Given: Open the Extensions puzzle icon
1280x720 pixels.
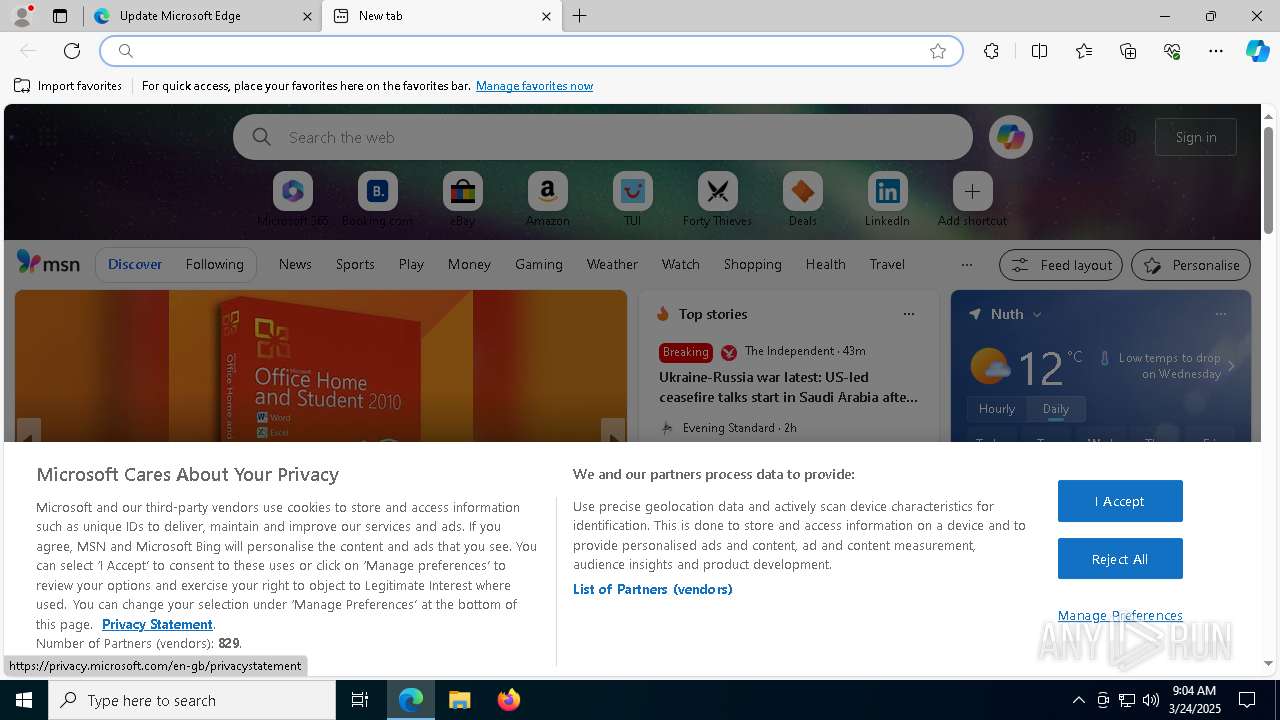Looking at the screenshot, I should coord(991,51).
